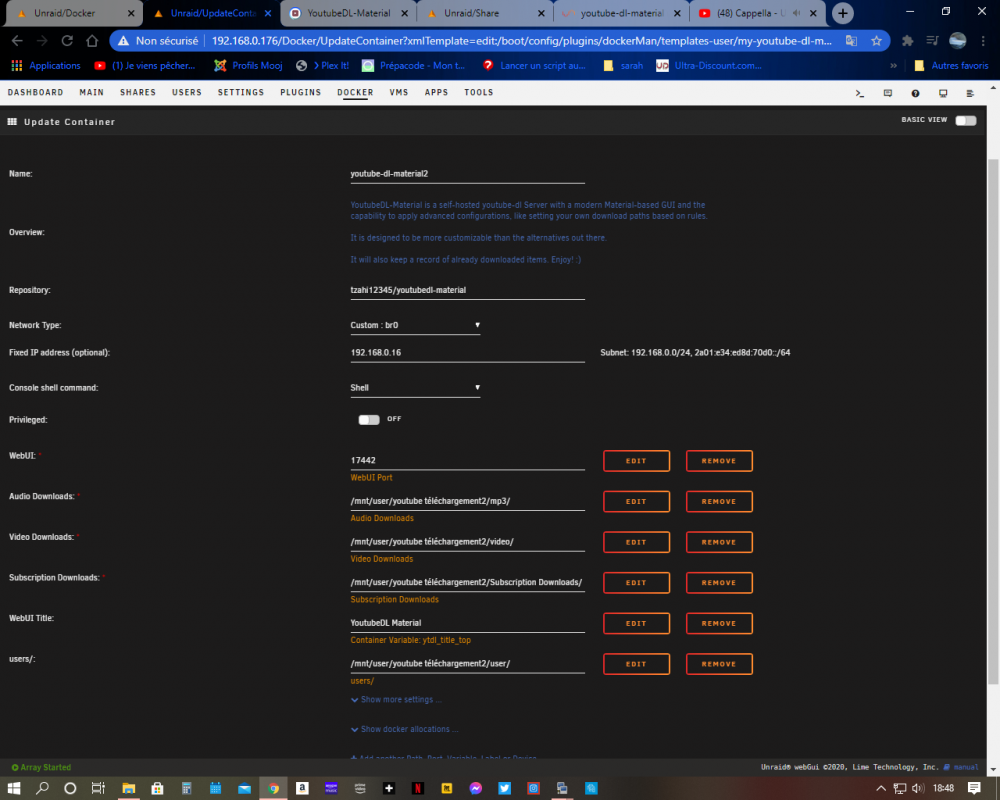Click the page vertical scrollbar
Viewport: 1000px width, 800px height.
pyautogui.click(x=994, y=421)
